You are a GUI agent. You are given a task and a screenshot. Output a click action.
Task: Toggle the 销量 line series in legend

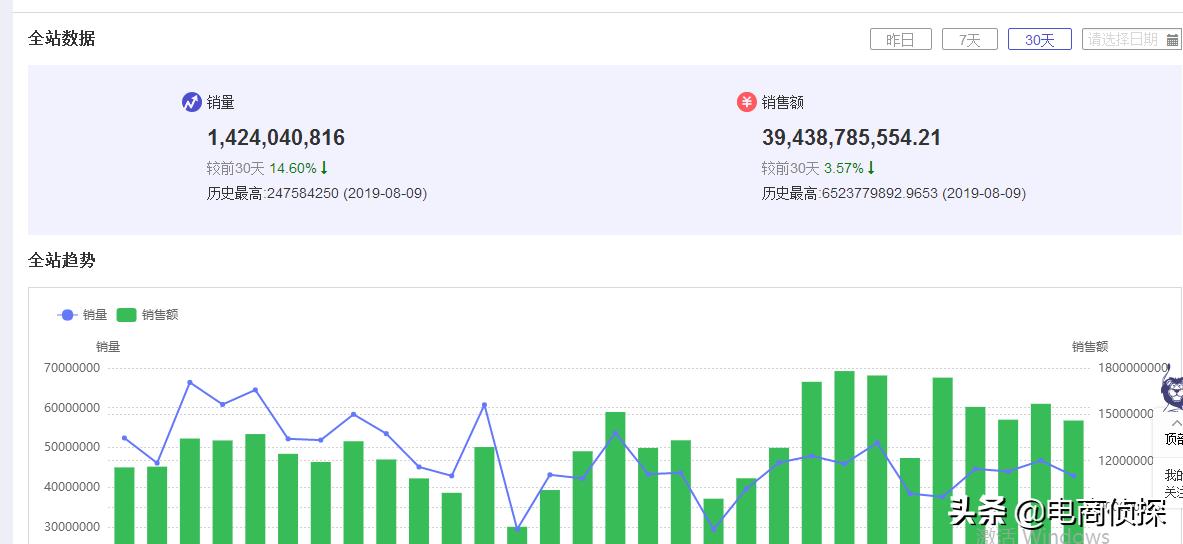click(82, 315)
